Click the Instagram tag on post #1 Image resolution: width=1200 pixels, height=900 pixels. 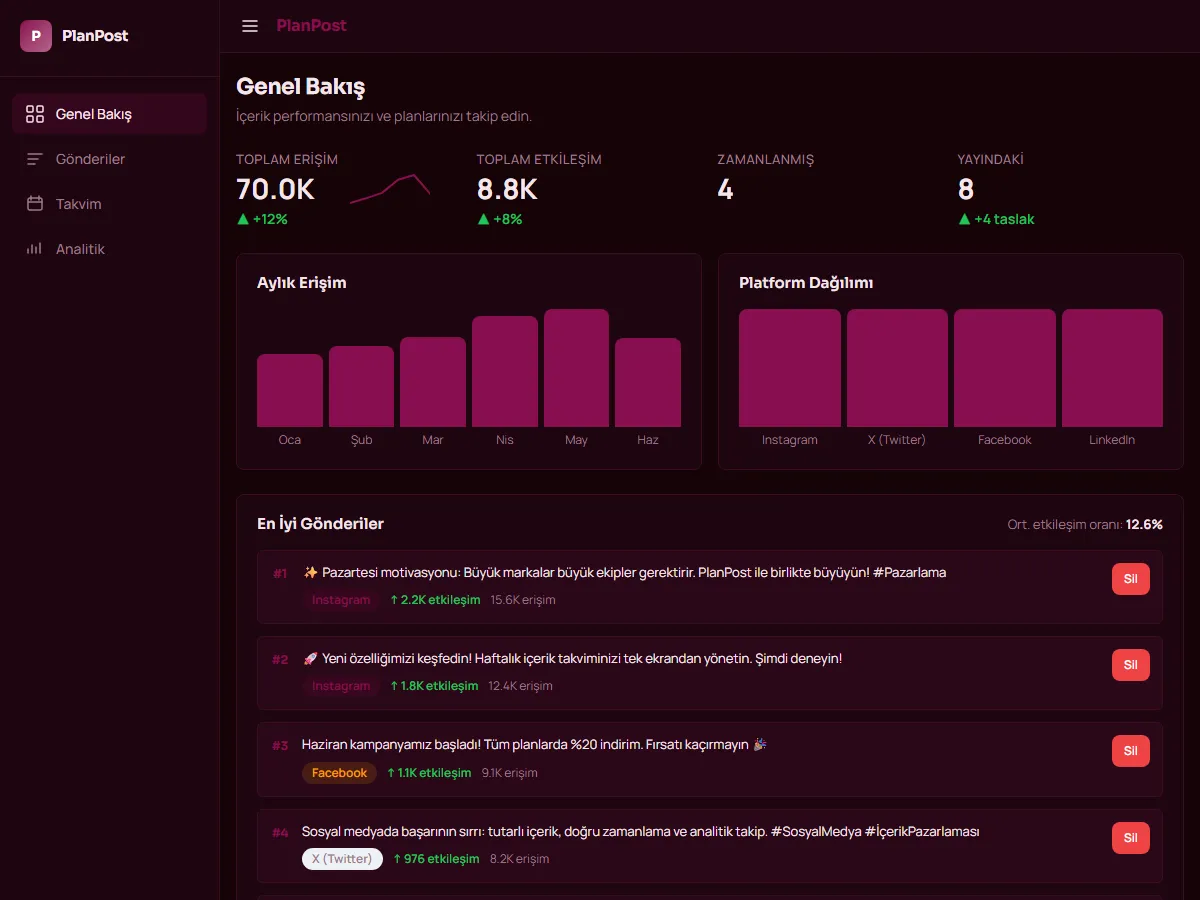tap(341, 600)
